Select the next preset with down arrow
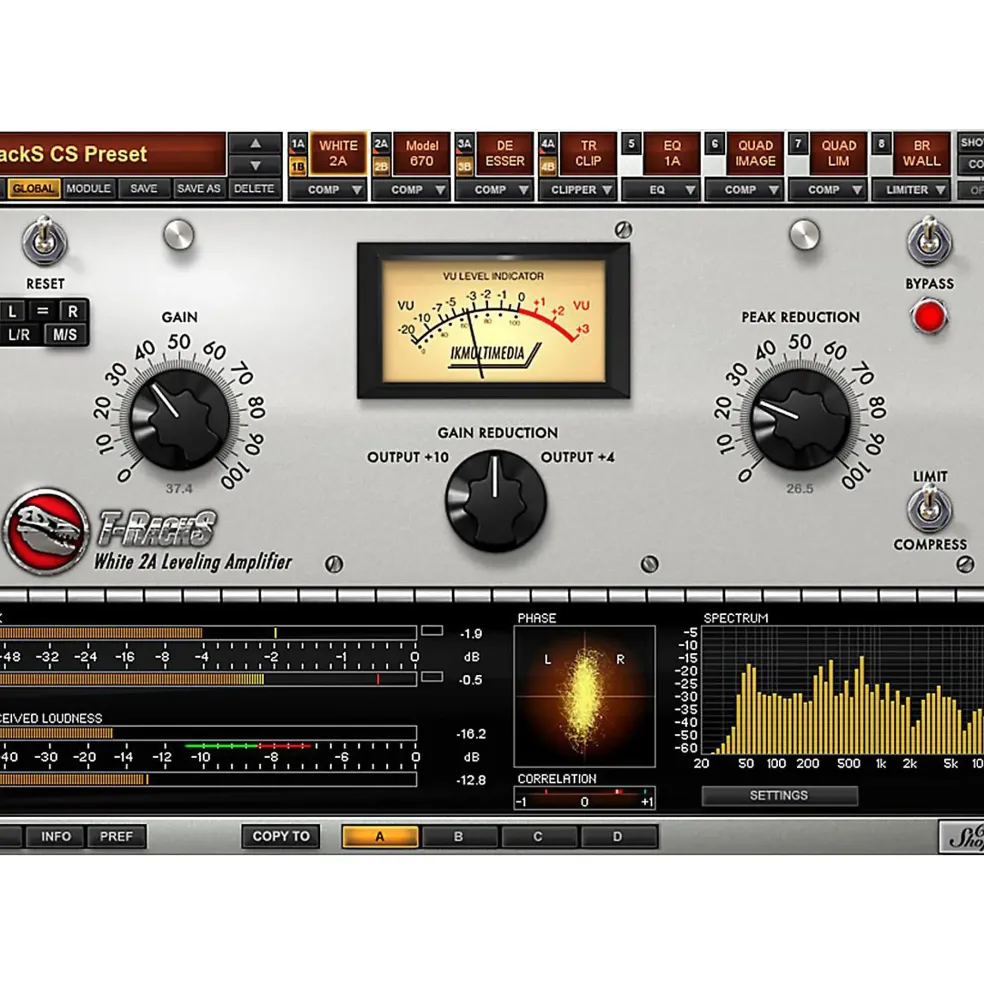 pos(255,166)
